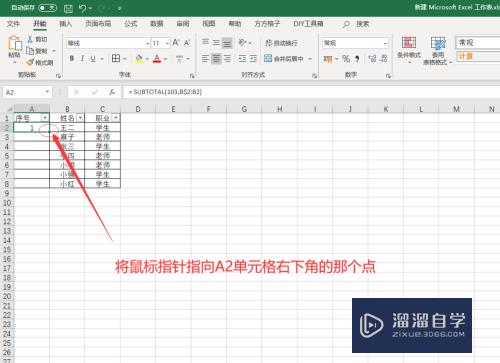500x363 pixels.
Task: Open the Merge and Center dropdown arrow
Action: pos(310,59)
